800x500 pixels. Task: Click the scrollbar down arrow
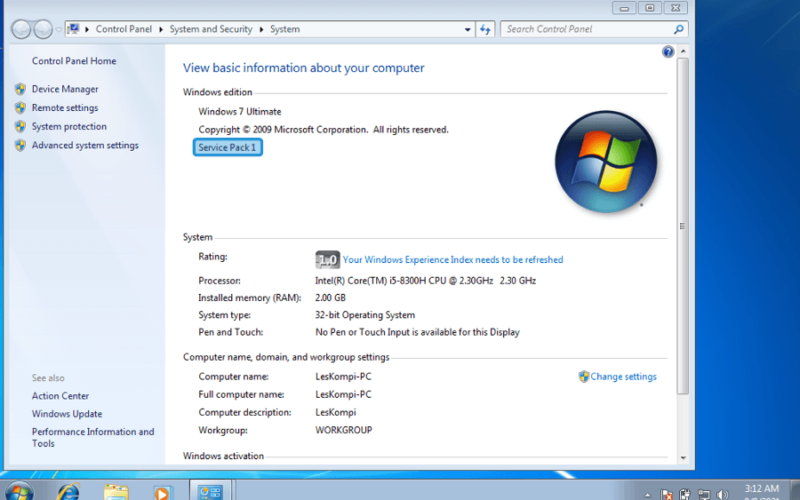[x=683, y=458]
